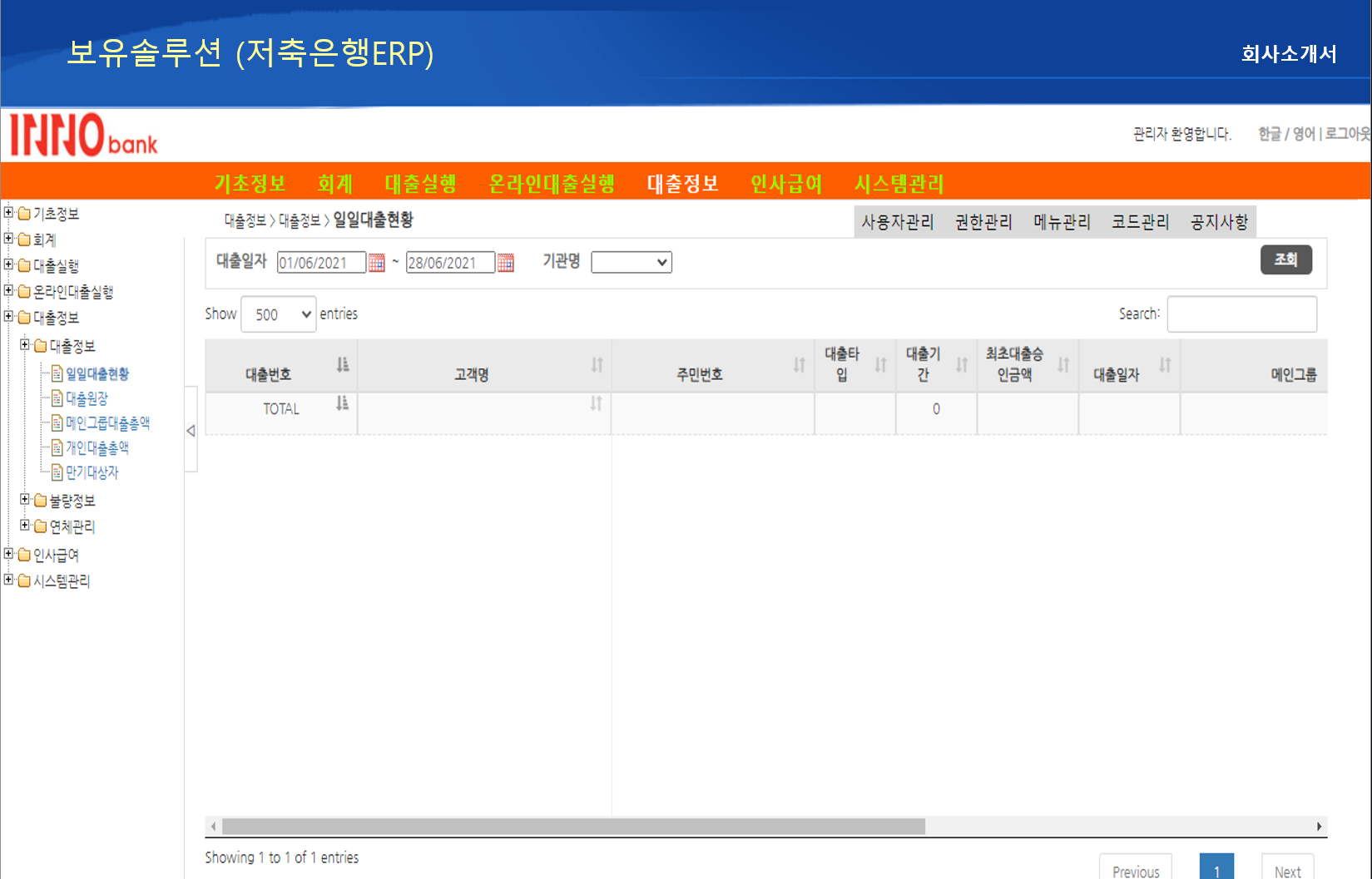The image size is (1372, 879).
Task: Open the calendar picker for the end date
Action: (x=506, y=262)
